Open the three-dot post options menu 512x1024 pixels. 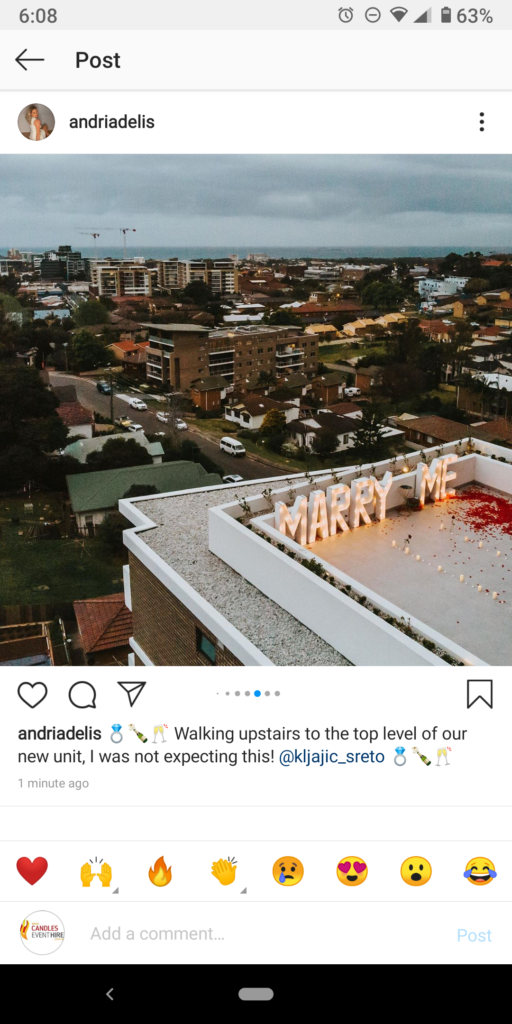click(481, 122)
